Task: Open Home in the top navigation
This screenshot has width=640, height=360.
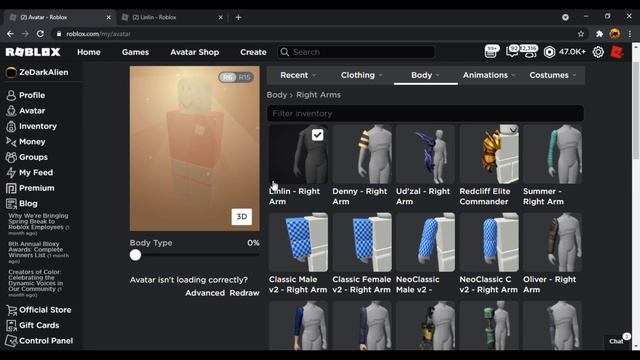Action: 89,52
